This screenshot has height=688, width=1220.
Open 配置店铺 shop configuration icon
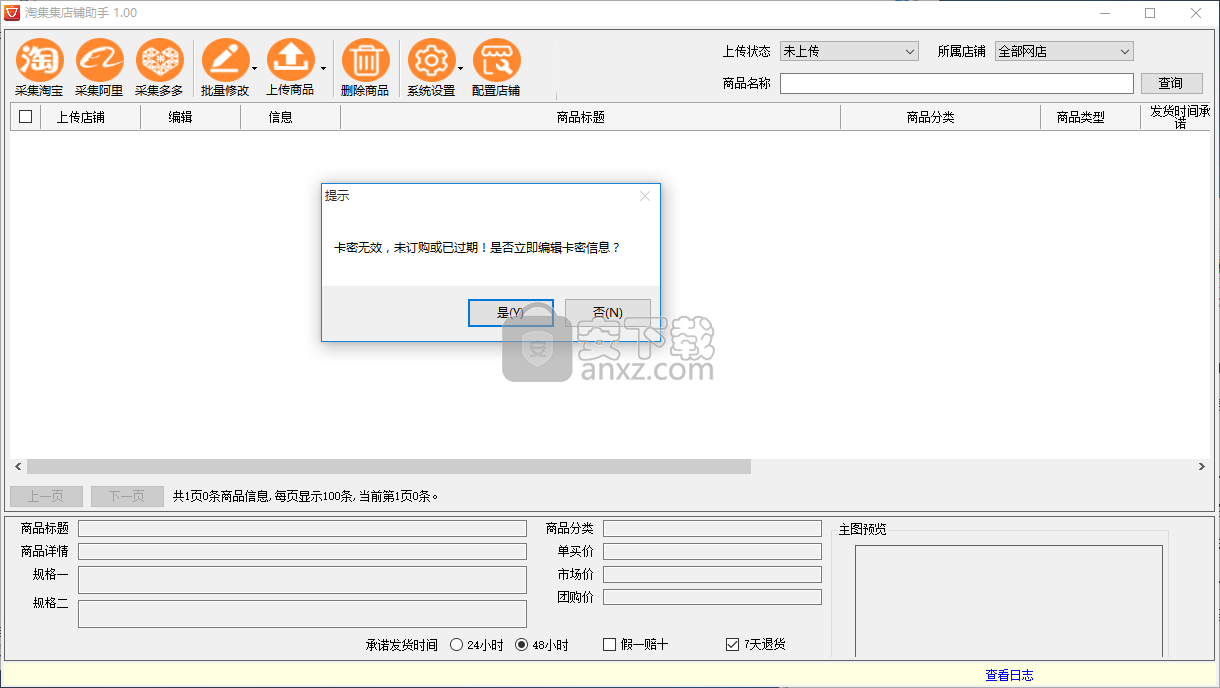click(496, 61)
